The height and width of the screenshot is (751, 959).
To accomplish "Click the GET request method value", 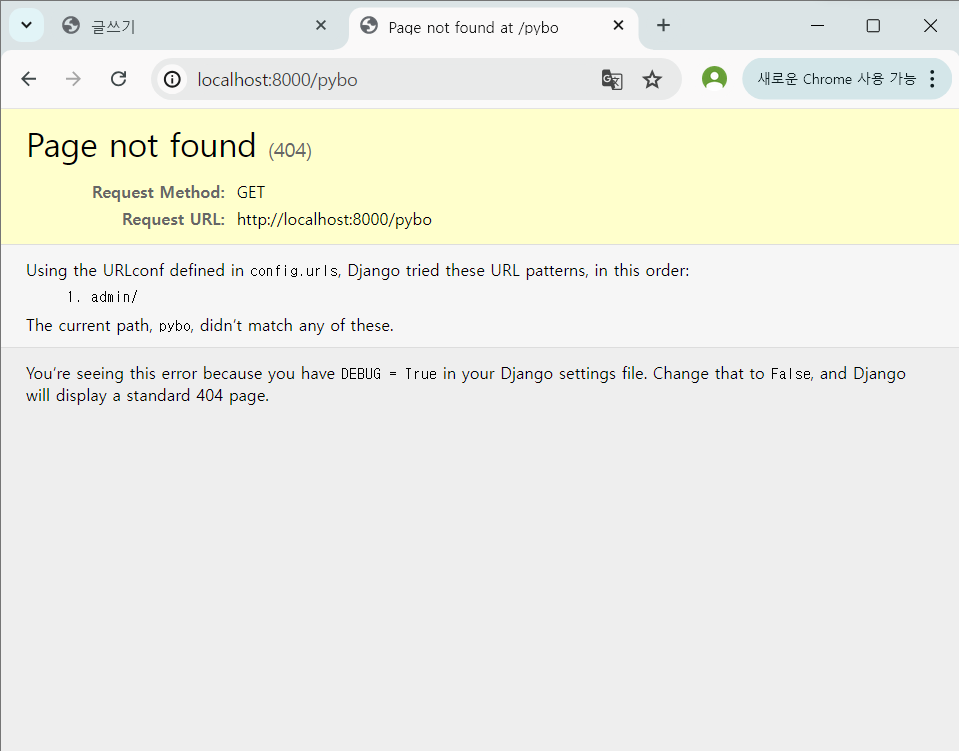I will coord(251,193).
